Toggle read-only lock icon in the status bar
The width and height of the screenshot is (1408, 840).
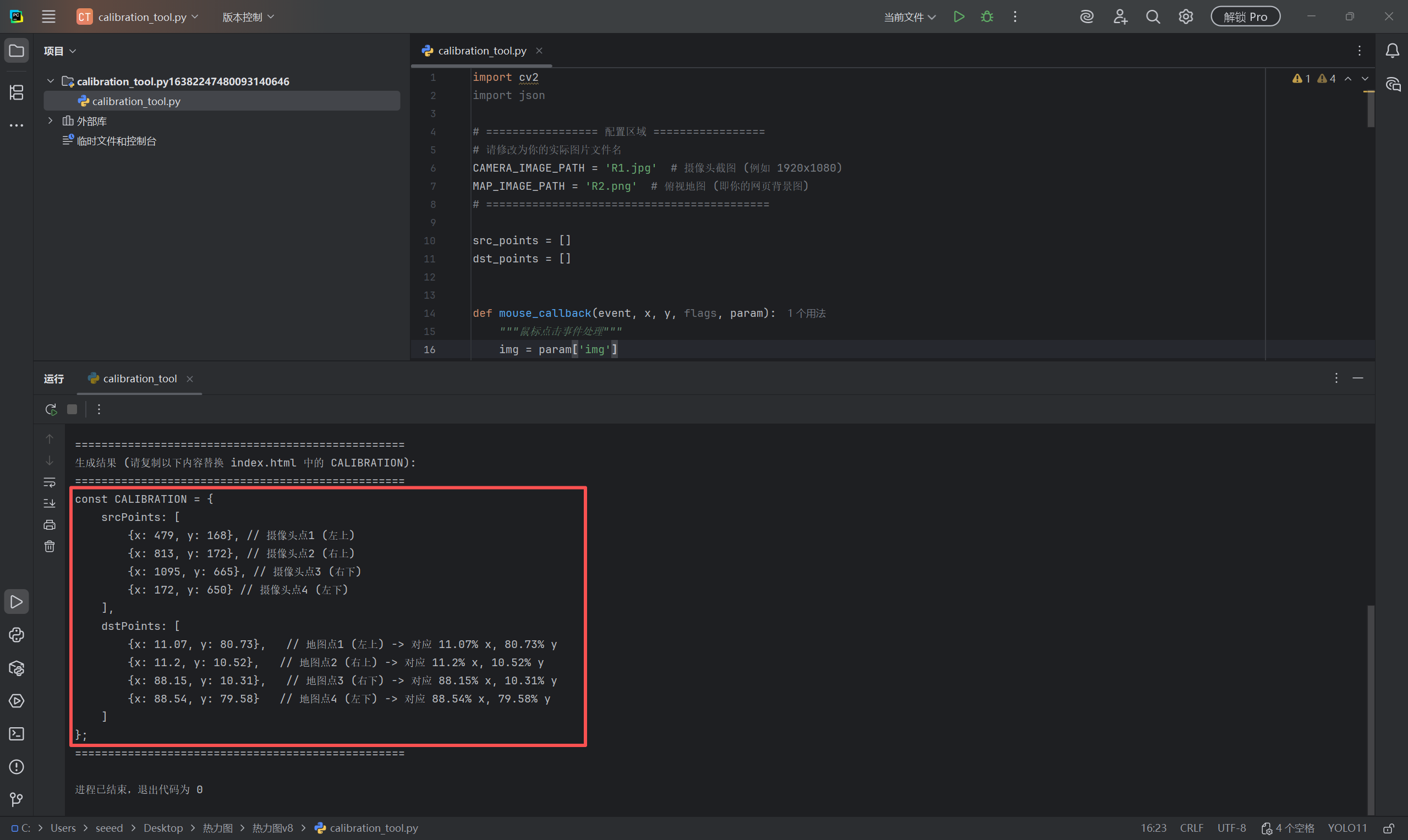(1388, 828)
